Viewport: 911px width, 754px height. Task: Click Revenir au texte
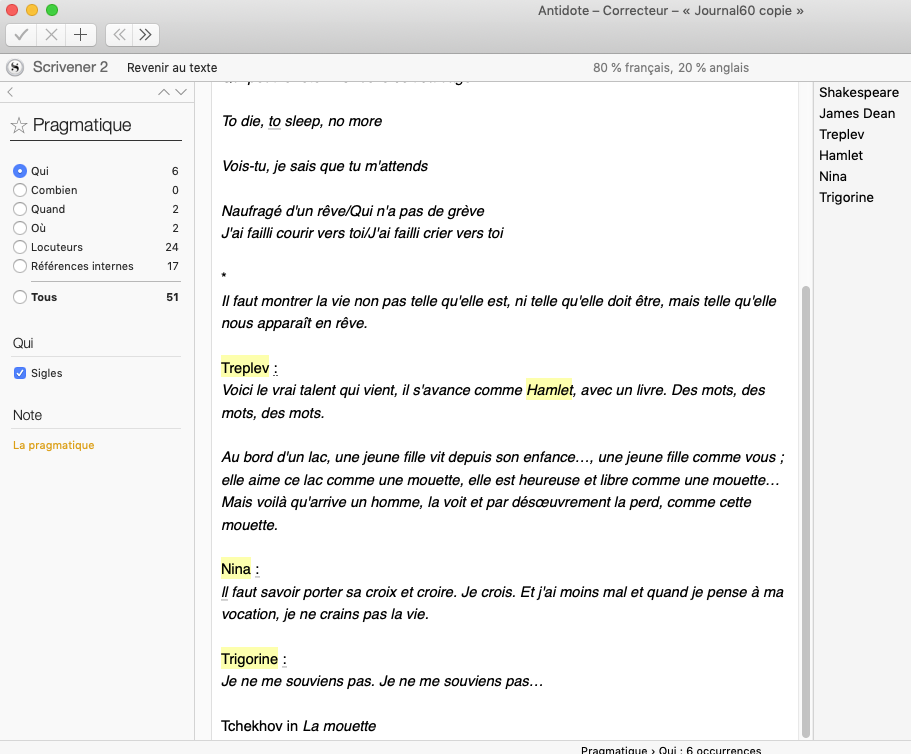[x=172, y=68]
